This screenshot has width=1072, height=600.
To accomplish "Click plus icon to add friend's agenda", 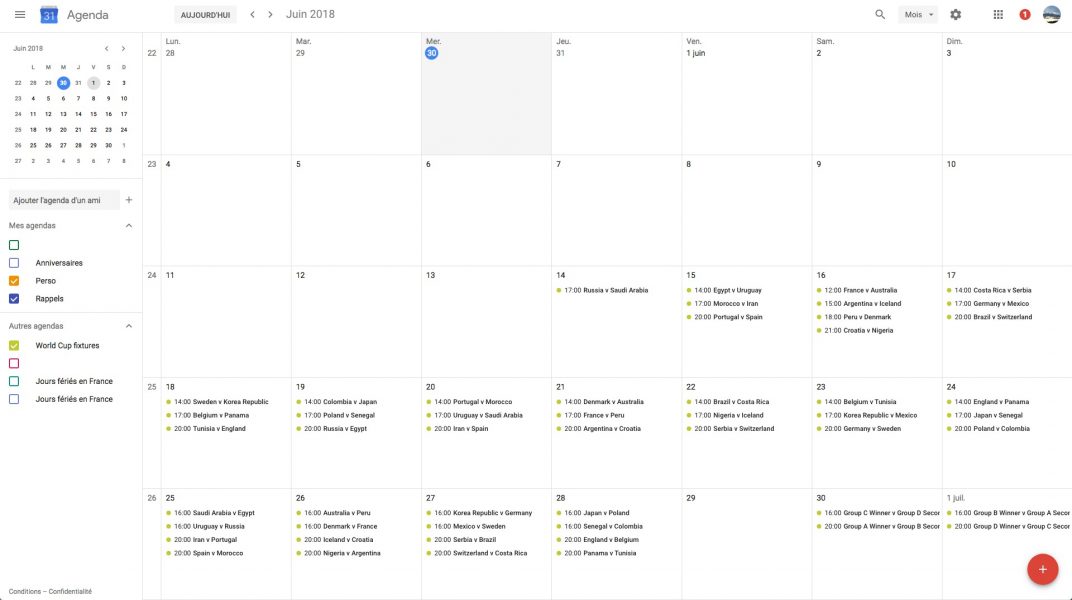I will coord(129,200).
